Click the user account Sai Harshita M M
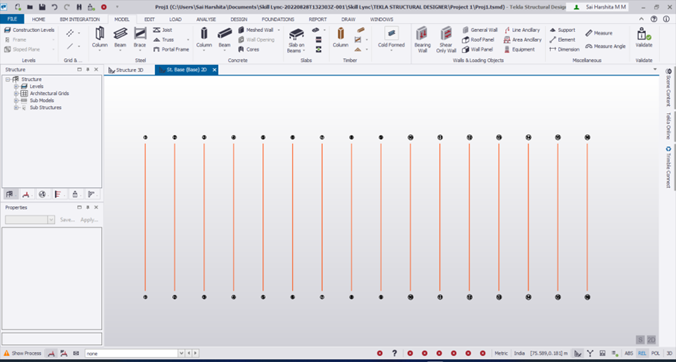 pyautogui.click(x=597, y=7)
